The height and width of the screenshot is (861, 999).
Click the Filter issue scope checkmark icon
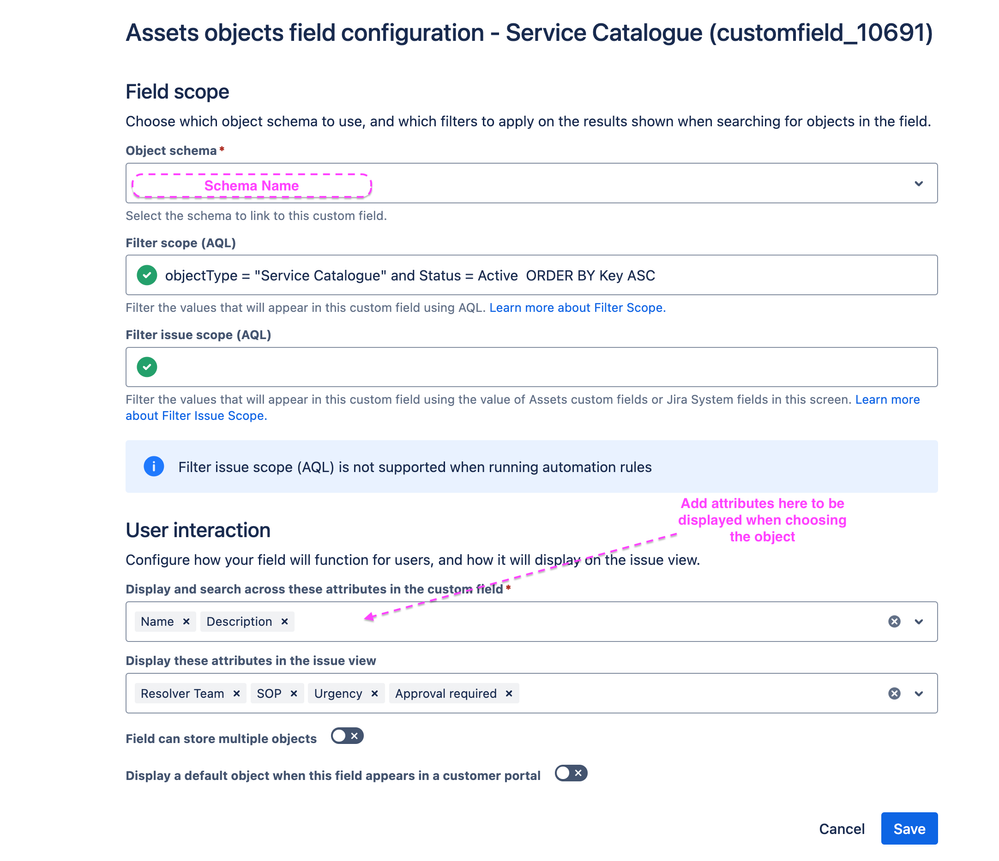click(147, 367)
